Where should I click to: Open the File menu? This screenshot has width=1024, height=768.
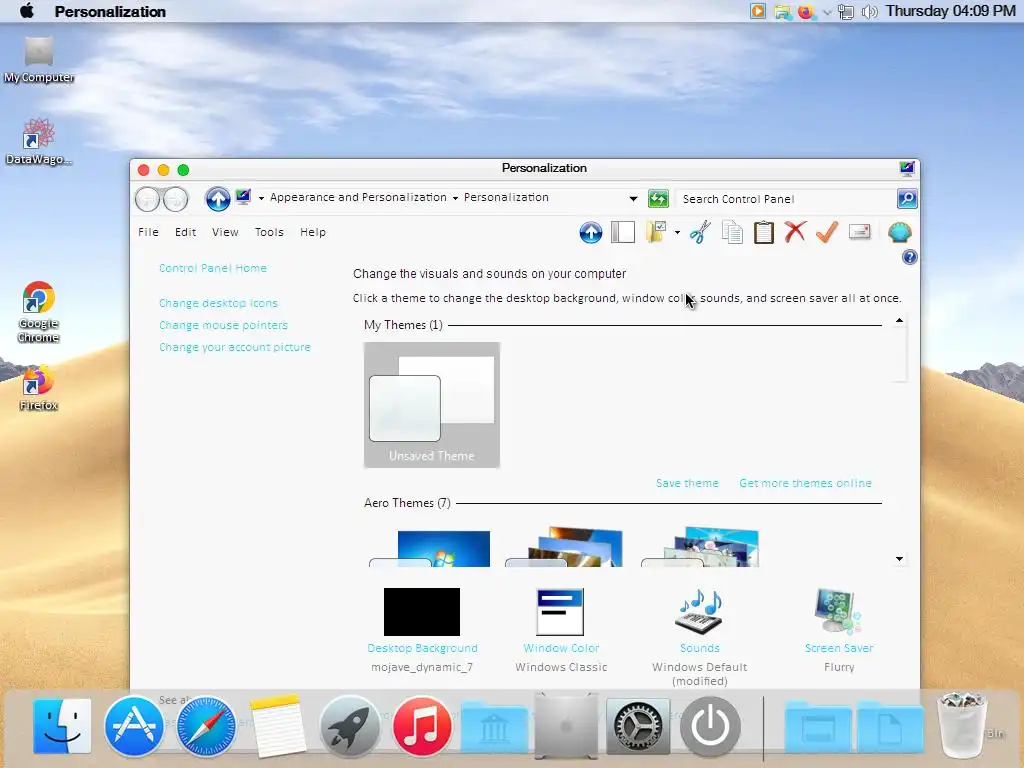pyautogui.click(x=148, y=232)
